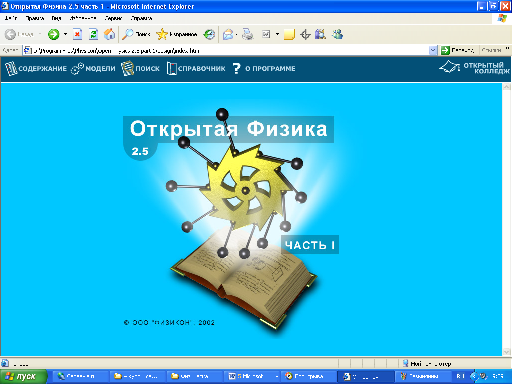This screenshot has width=512, height=384.
Task: Open the address bar dropdown list
Action: (x=433, y=50)
